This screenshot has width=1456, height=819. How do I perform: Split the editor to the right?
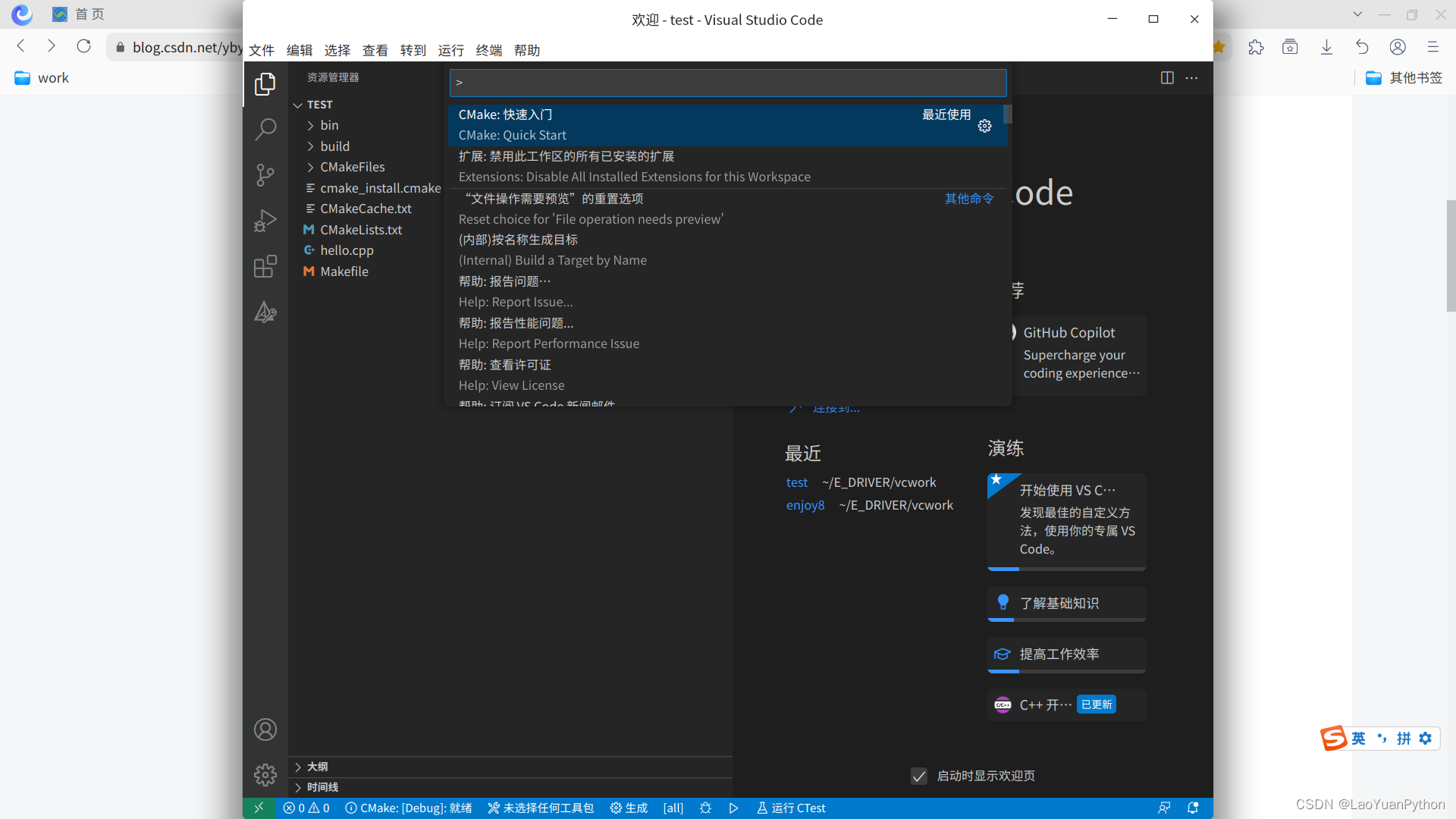point(1167,78)
